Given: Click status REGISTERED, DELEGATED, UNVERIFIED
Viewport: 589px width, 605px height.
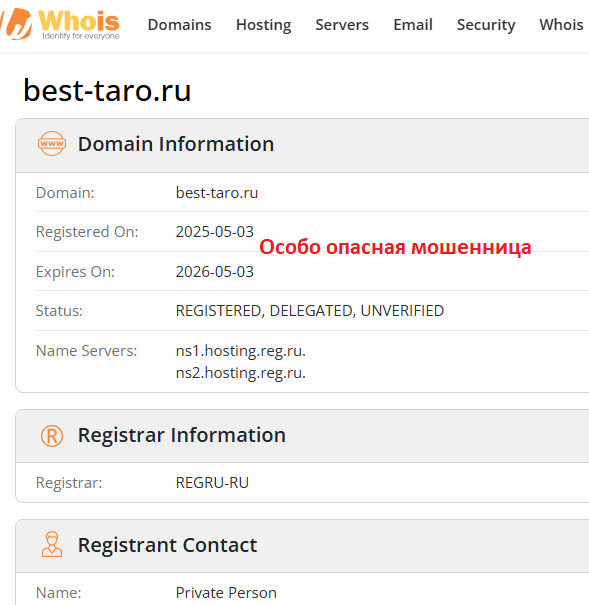Looking at the screenshot, I should tap(310, 311).
